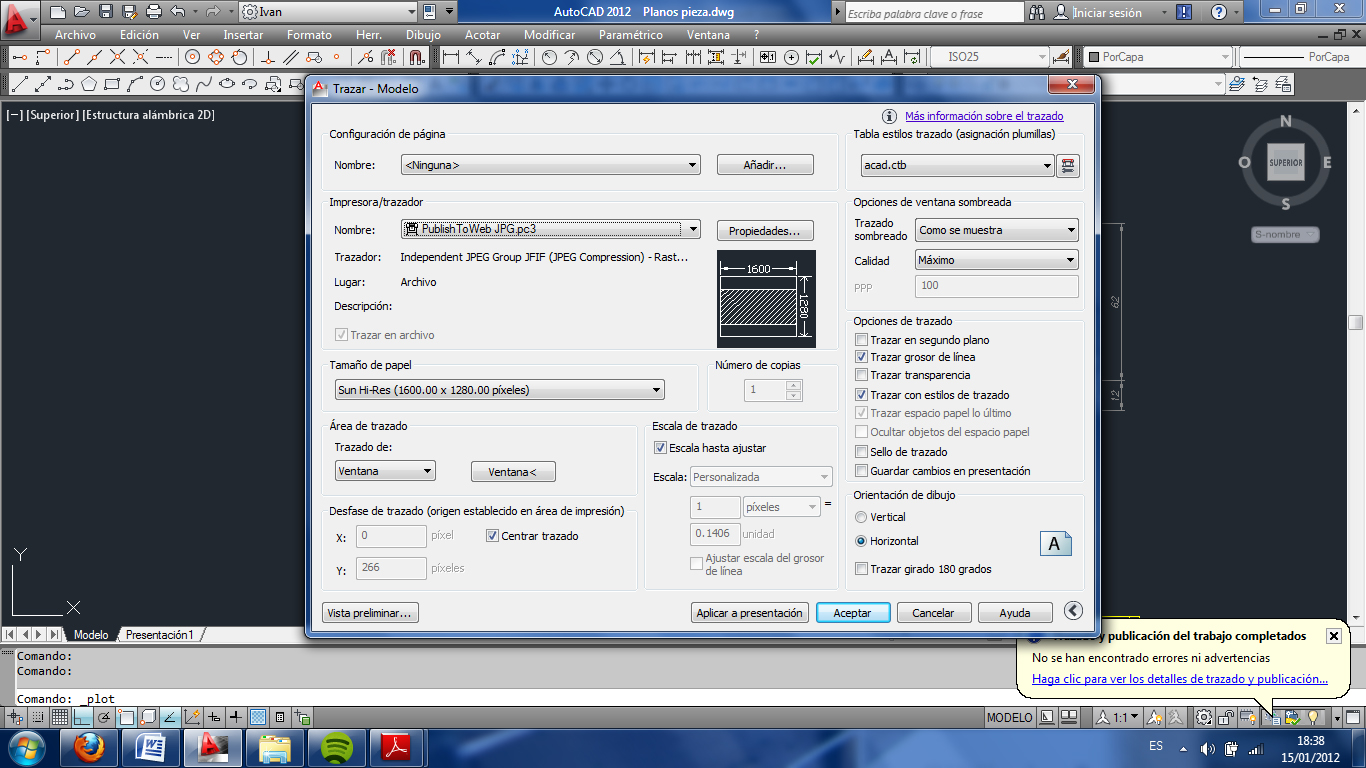Open the workspace 'Ivan' dropdown
Viewport: 1366px width, 768px height.
tap(328, 12)
